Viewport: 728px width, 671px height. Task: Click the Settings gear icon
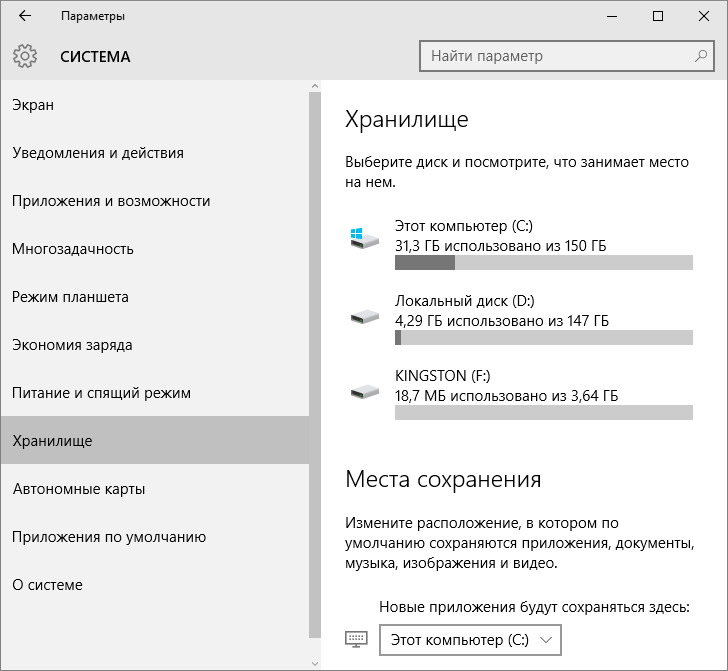click(x=25, y=56)
